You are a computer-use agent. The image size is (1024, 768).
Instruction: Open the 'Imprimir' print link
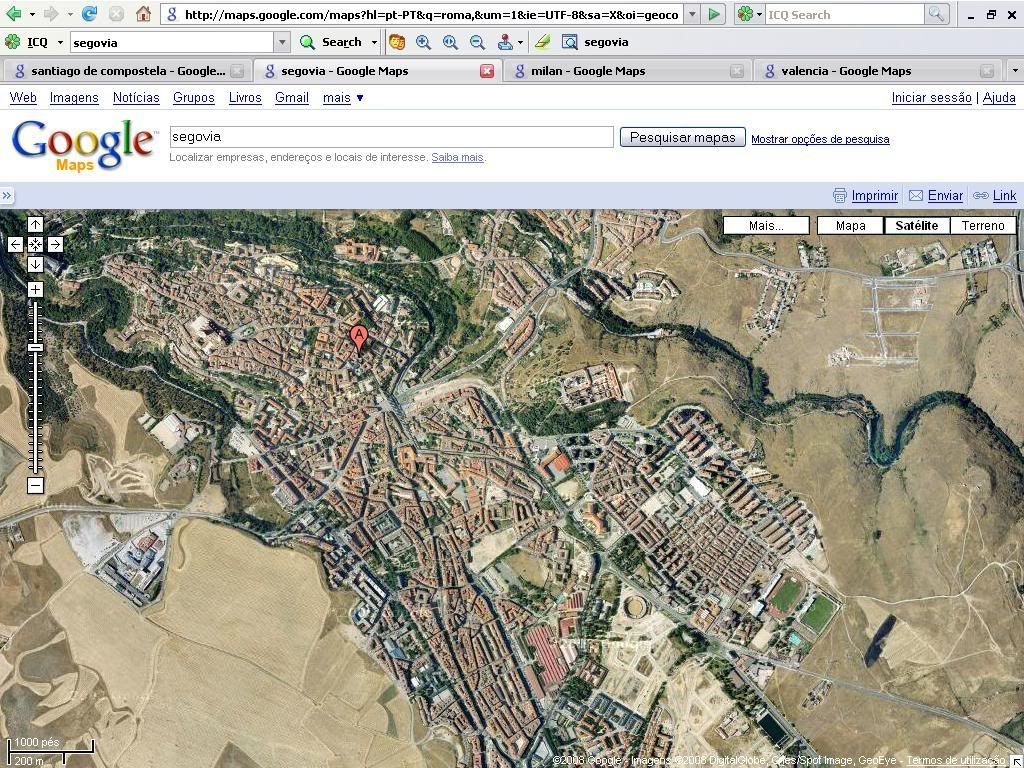874,196
